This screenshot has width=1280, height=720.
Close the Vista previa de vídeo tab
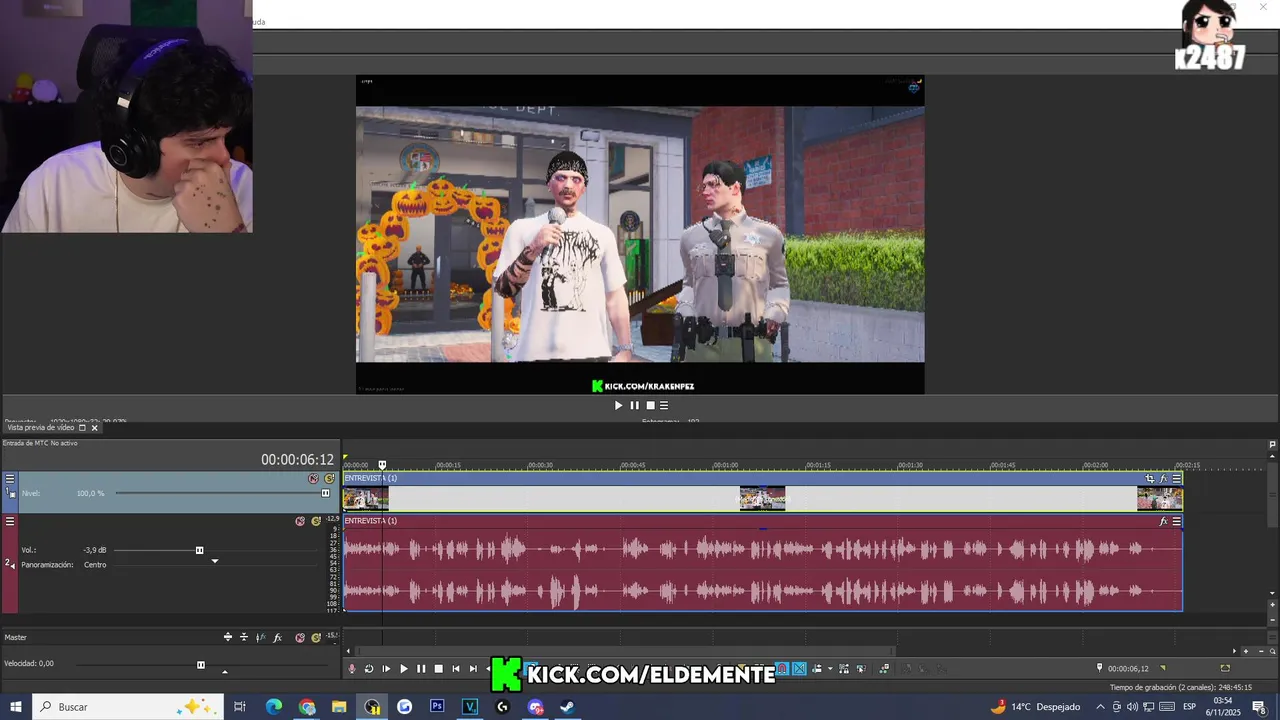click(95, 428)
